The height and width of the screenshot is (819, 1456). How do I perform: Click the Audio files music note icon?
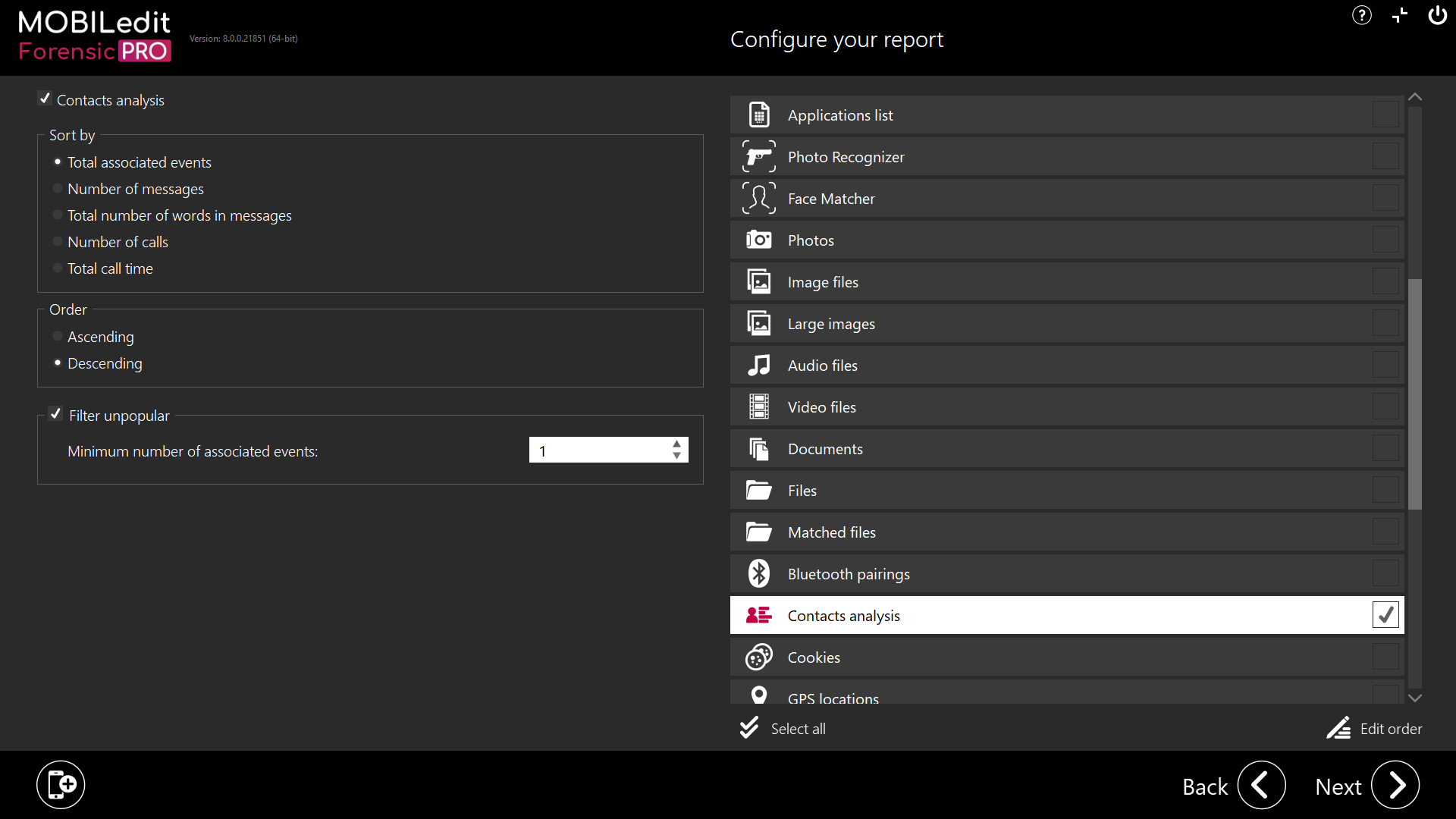coord(758,366)
